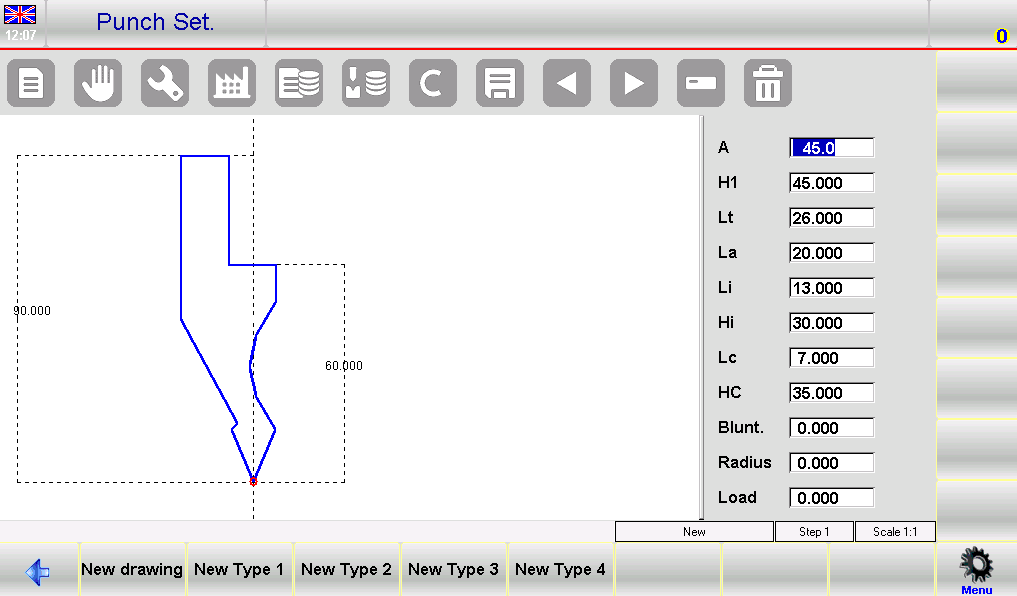The height and width of the screenshot is (596, 1017).
Task: Click the C clear icon
Action: [x=432, y=83]
